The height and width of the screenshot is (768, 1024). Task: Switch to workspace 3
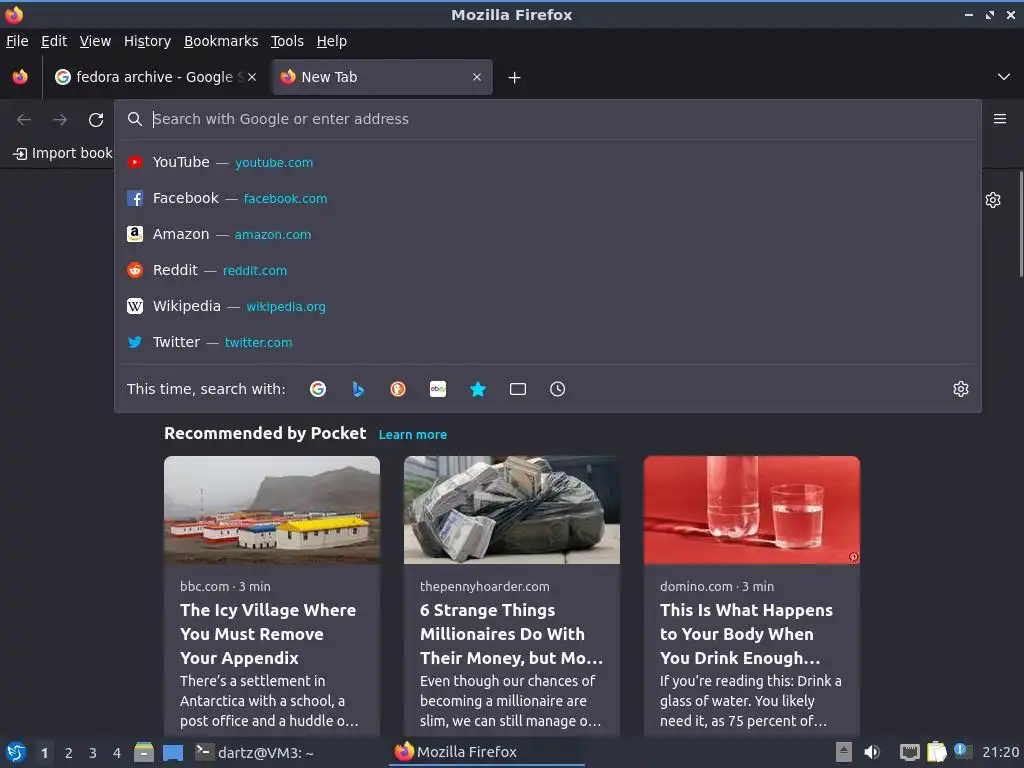93,753
